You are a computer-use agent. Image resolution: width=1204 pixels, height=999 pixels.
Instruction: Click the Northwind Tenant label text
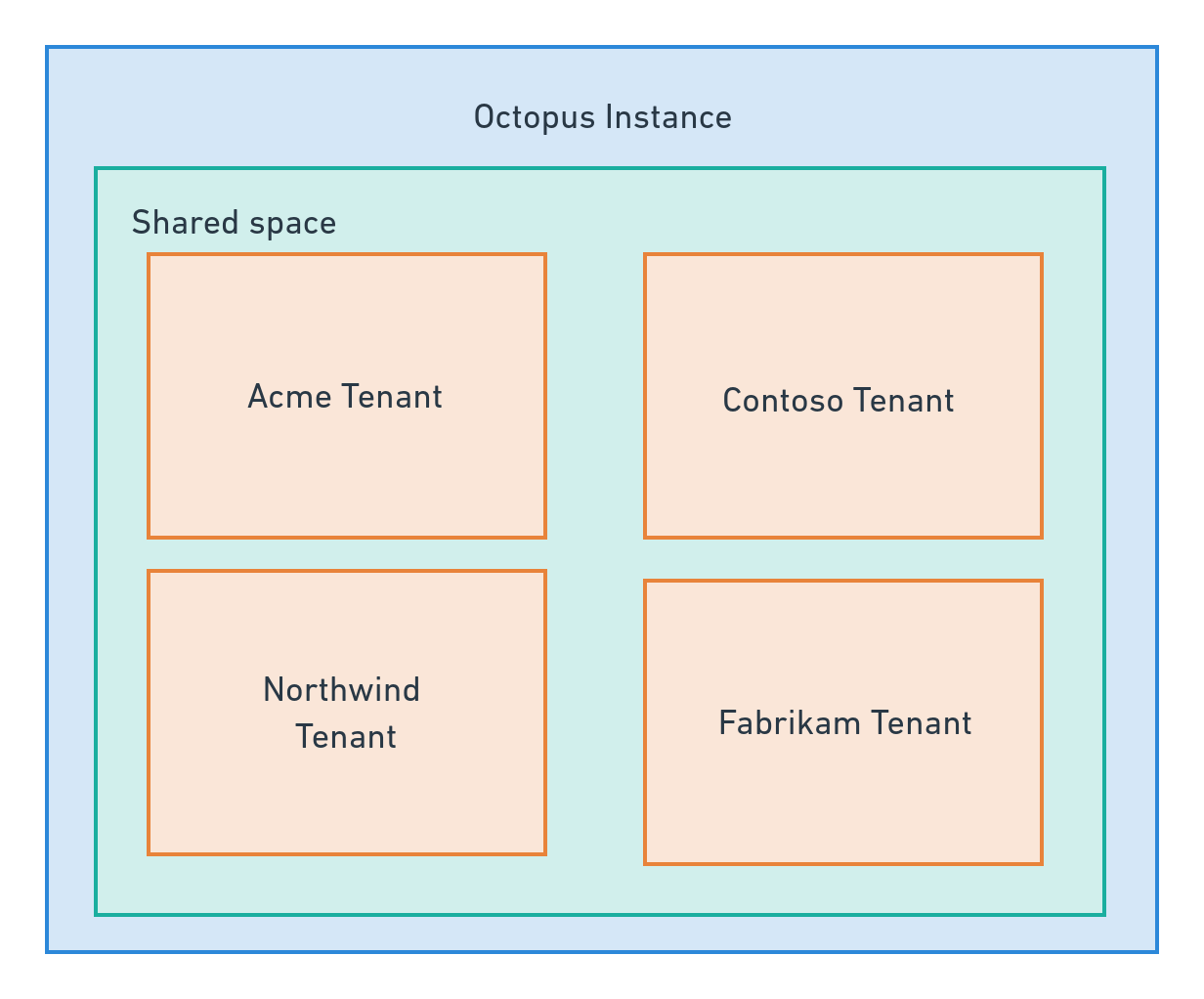340,714
